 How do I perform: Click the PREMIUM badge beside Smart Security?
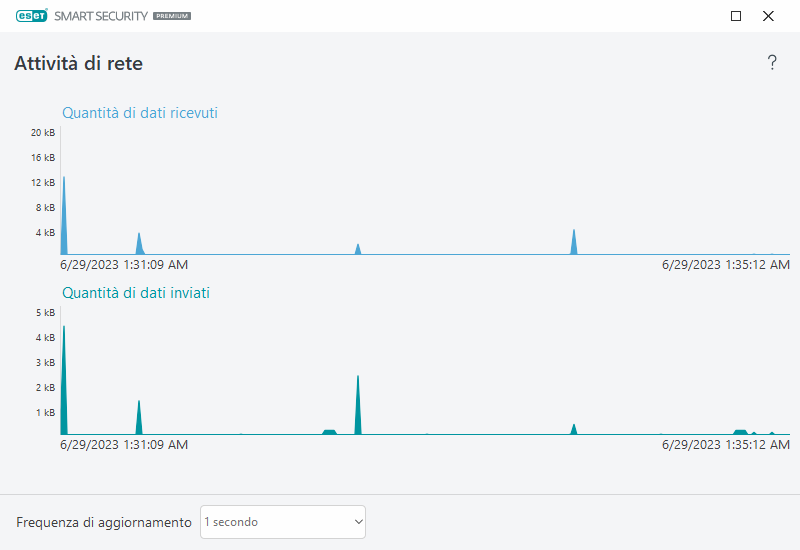point(172,16)
